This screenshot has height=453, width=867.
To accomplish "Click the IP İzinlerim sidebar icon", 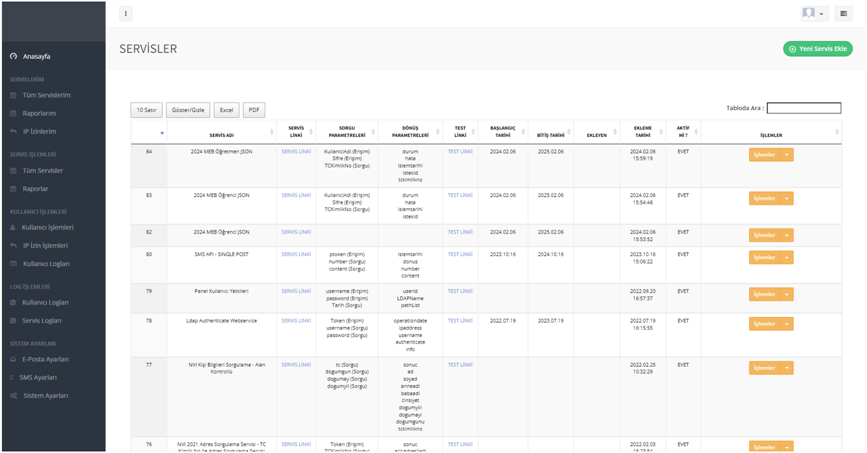I will 13,132.
